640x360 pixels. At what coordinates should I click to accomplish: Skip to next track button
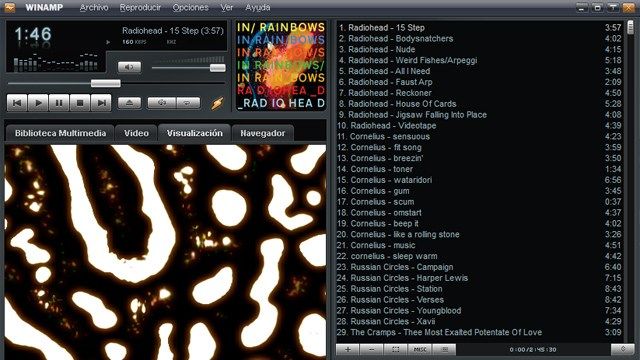101,102
